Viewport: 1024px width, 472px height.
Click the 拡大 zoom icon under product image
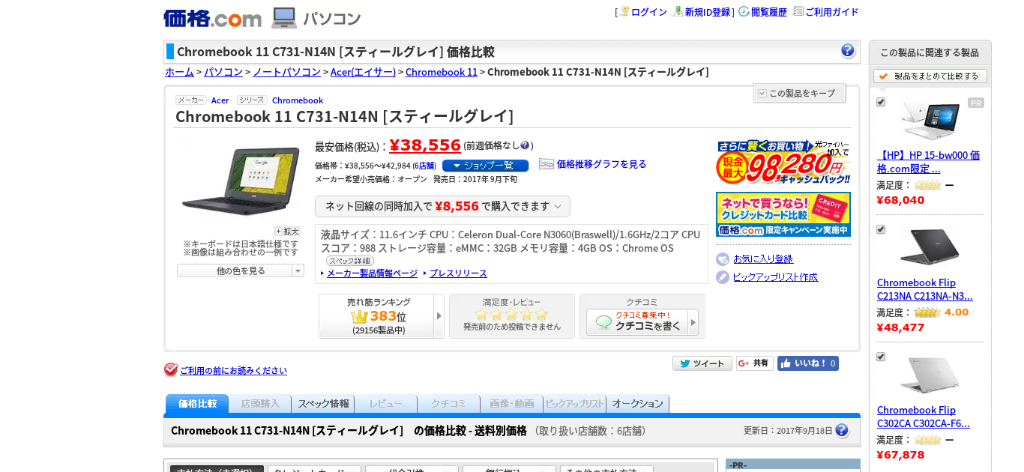(287, 231)
